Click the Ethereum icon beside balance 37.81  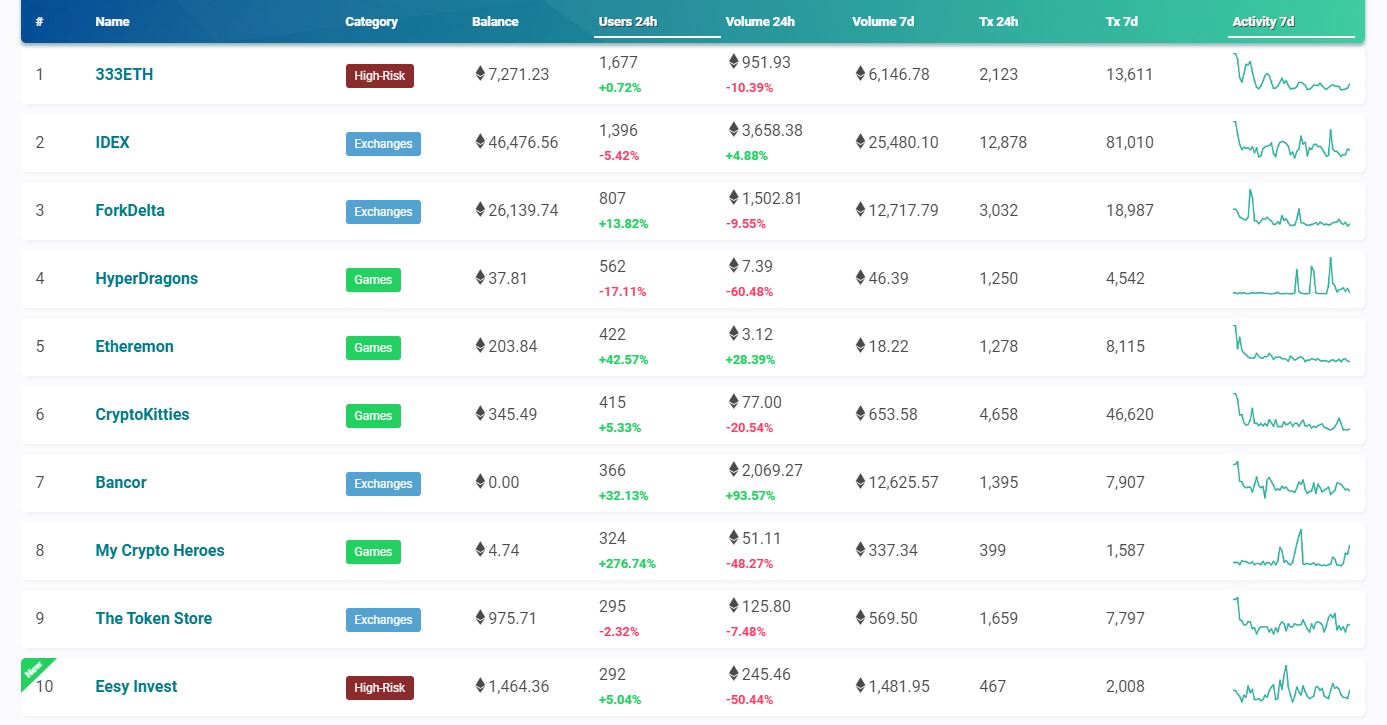click(x=480, y=278)
